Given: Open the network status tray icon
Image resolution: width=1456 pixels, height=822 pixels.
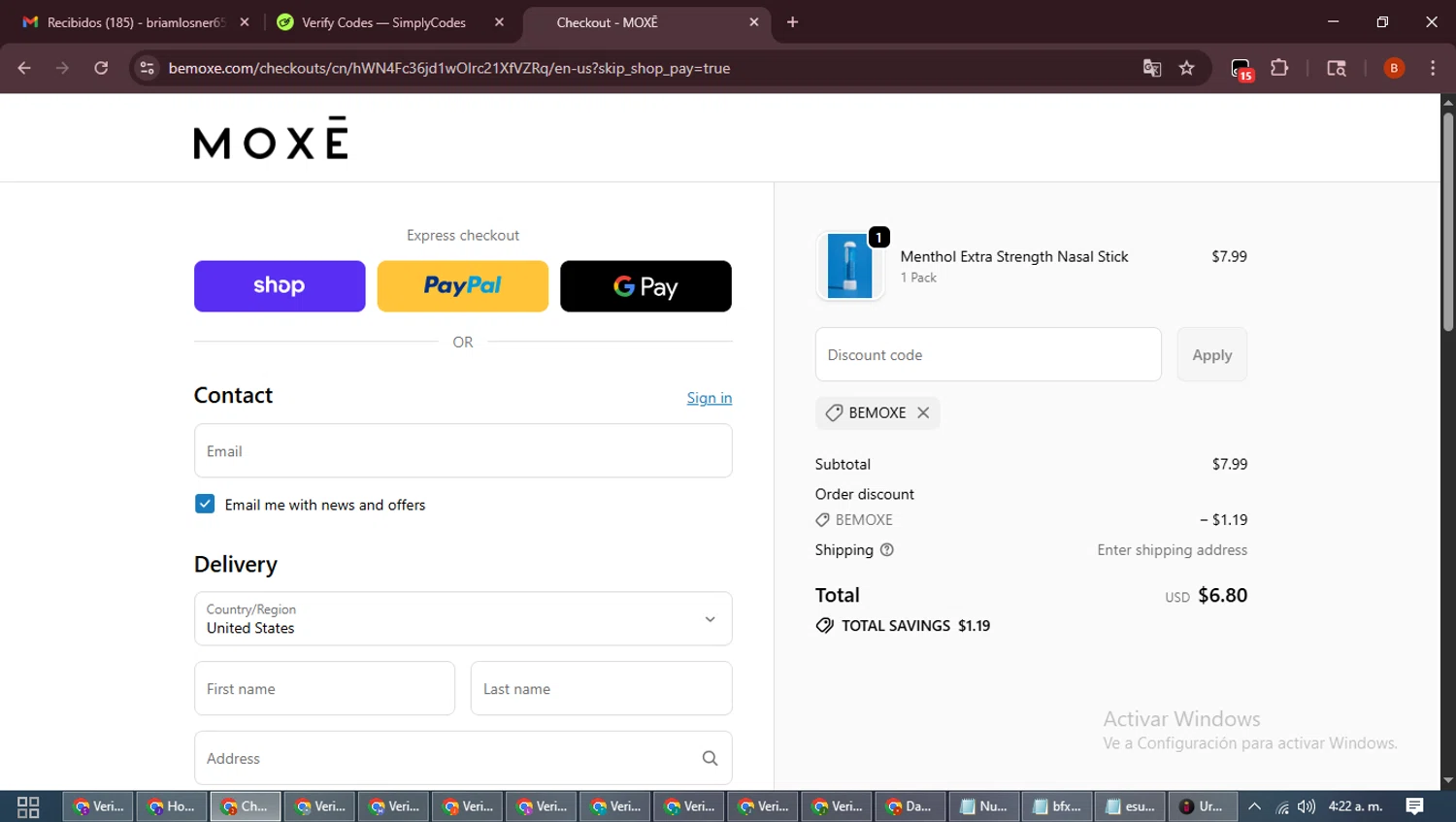Looking at the screenshot, I should 1282,806.
